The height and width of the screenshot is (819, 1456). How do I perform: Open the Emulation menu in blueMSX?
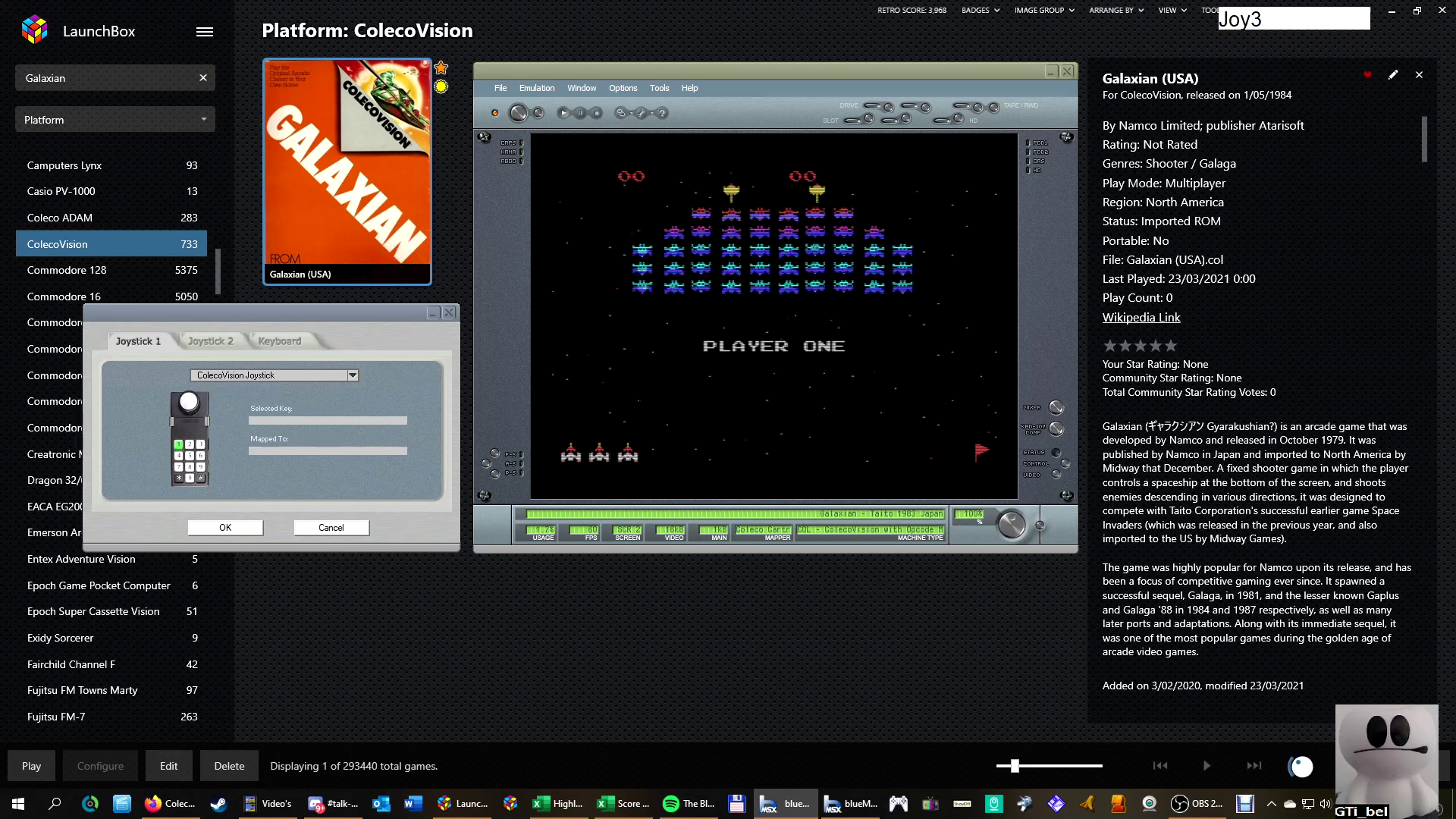536,88
